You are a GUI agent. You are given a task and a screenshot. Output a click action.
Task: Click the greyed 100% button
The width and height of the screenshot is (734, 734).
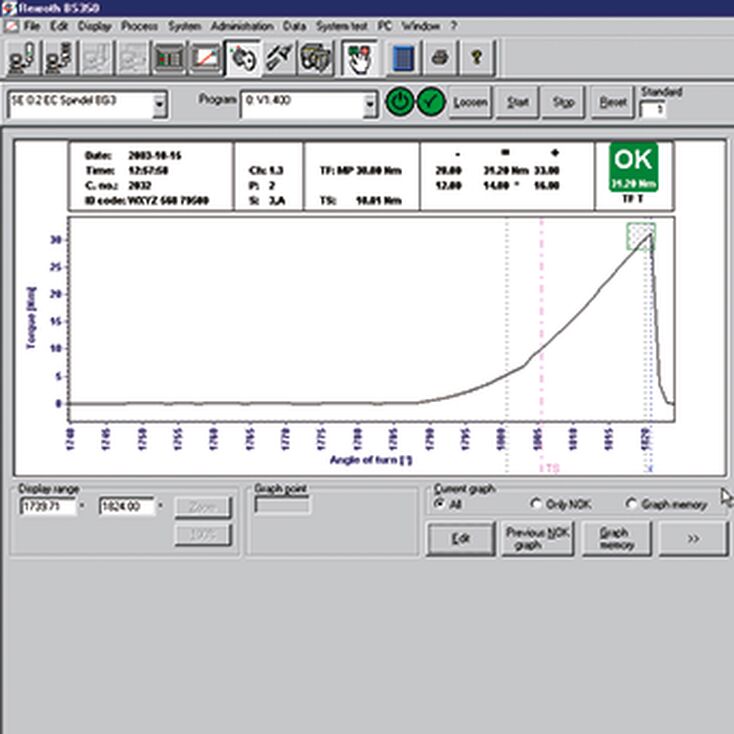coord(203,535)
